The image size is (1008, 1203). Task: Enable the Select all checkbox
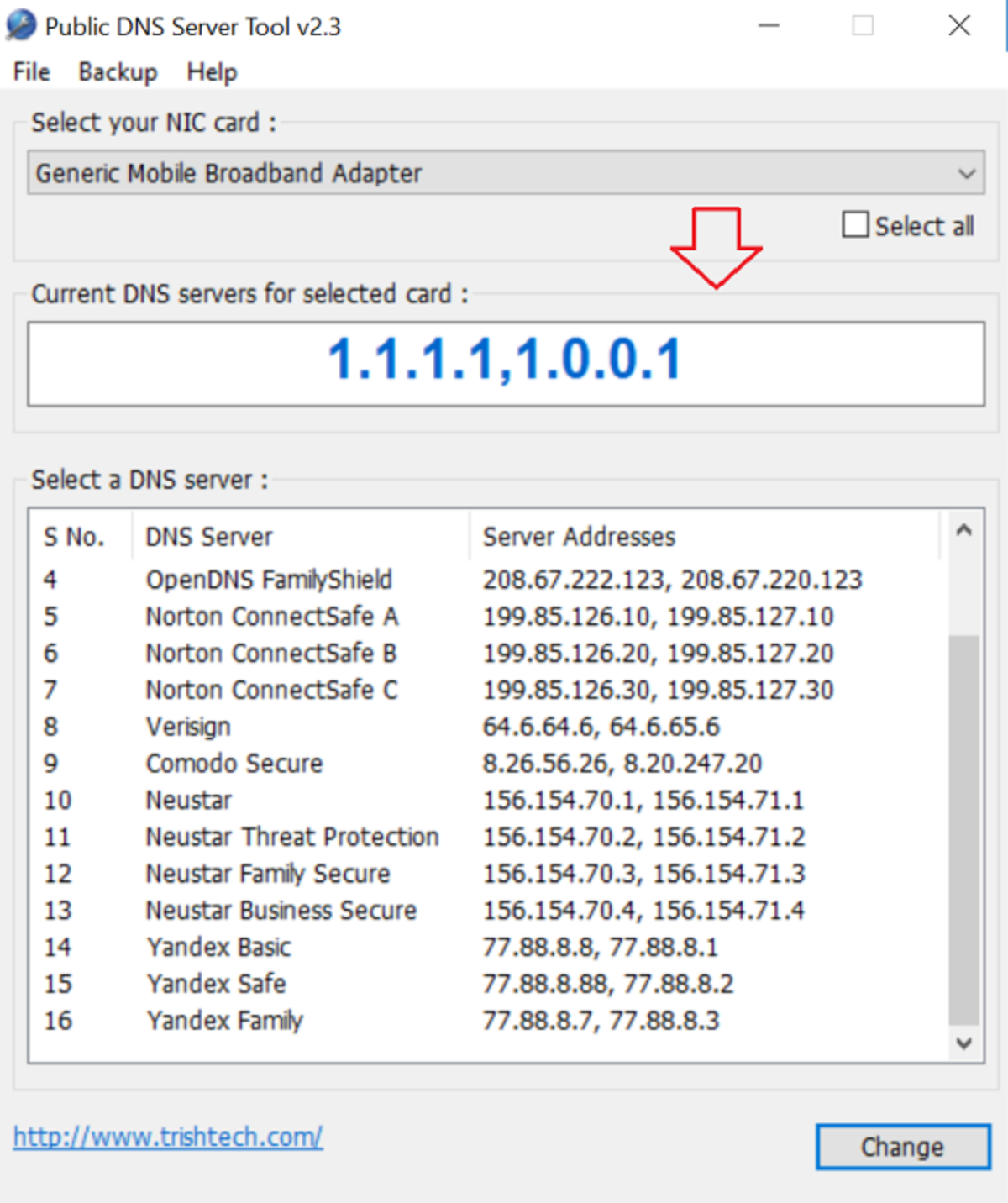coord(855,225)
